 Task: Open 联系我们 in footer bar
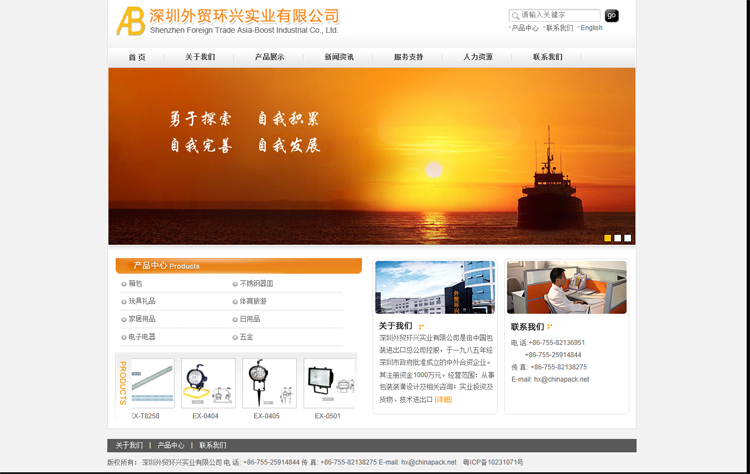pyautogui.click(x=213, y=445)
